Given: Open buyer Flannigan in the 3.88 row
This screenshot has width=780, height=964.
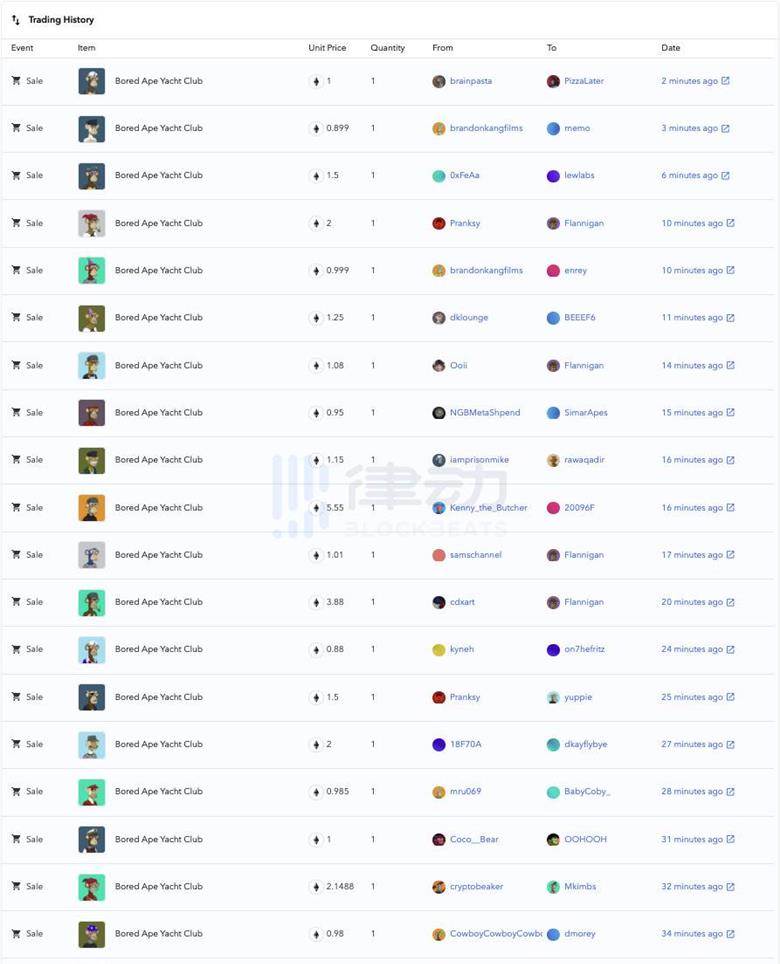Looking at the screenshot, I should coord(584,602).
